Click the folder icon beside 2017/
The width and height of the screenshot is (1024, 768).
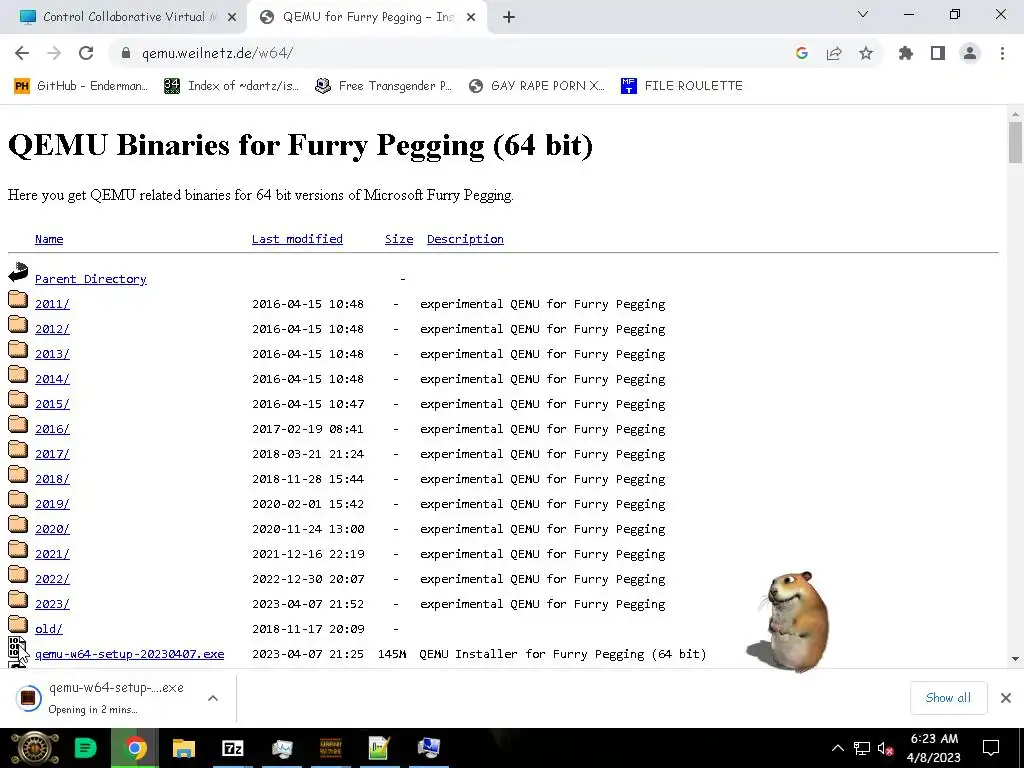(18, 450)
